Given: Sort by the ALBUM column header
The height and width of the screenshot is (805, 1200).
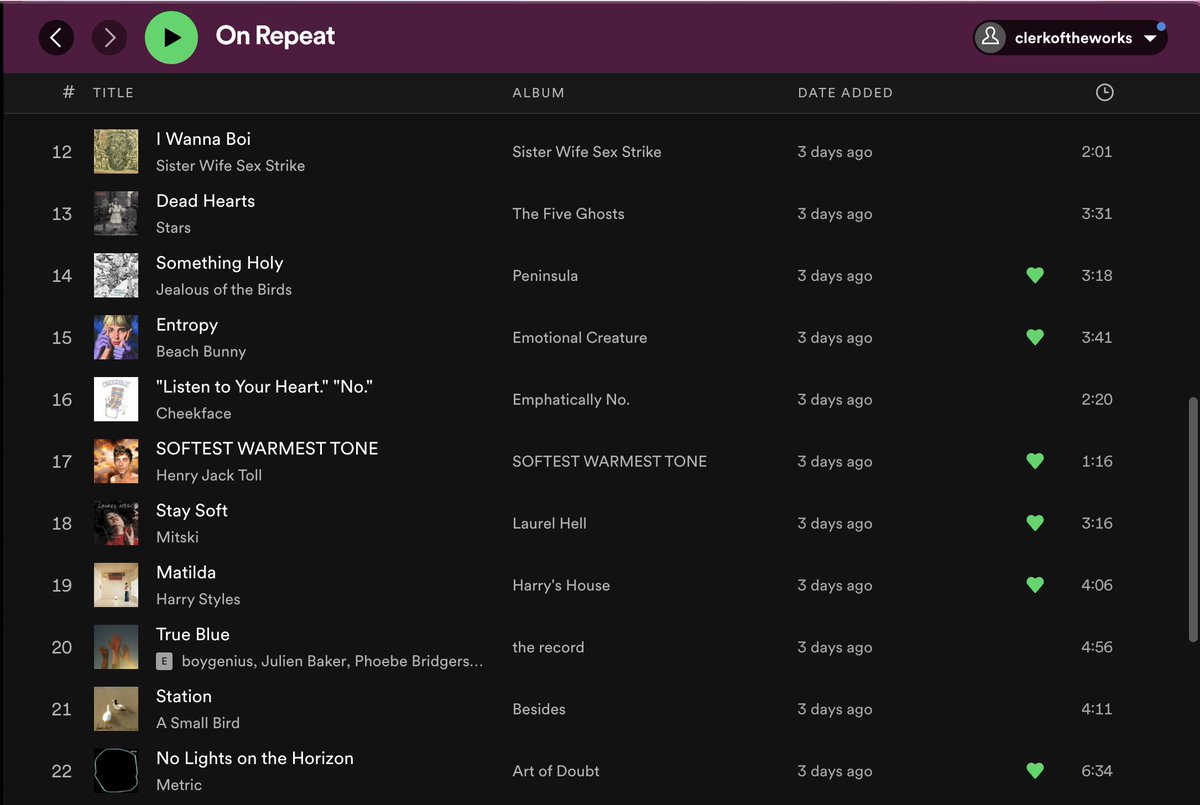Looking at the screenshot, I should tap(538, 92).
